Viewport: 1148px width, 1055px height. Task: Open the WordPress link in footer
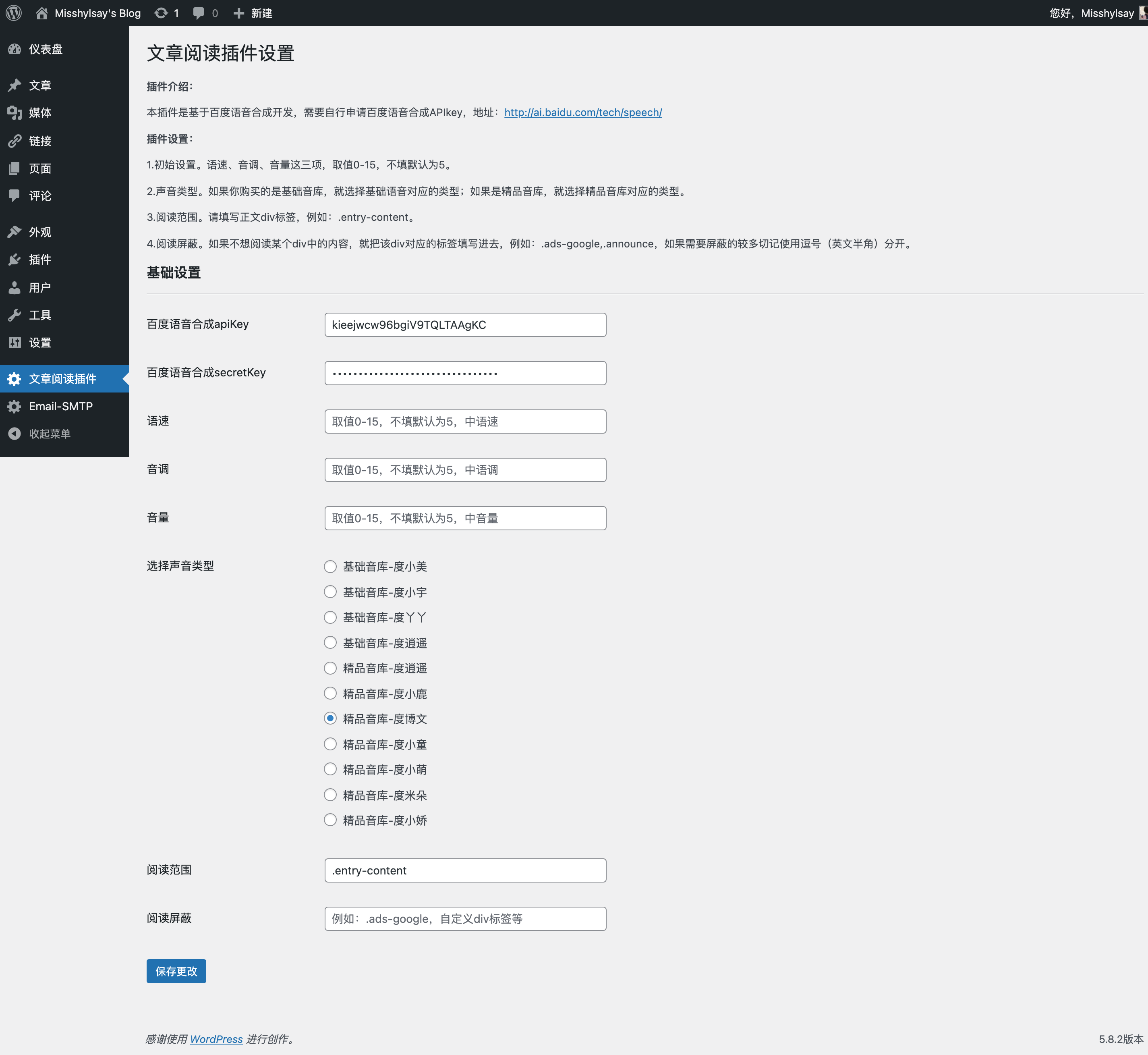point(216,1039)
